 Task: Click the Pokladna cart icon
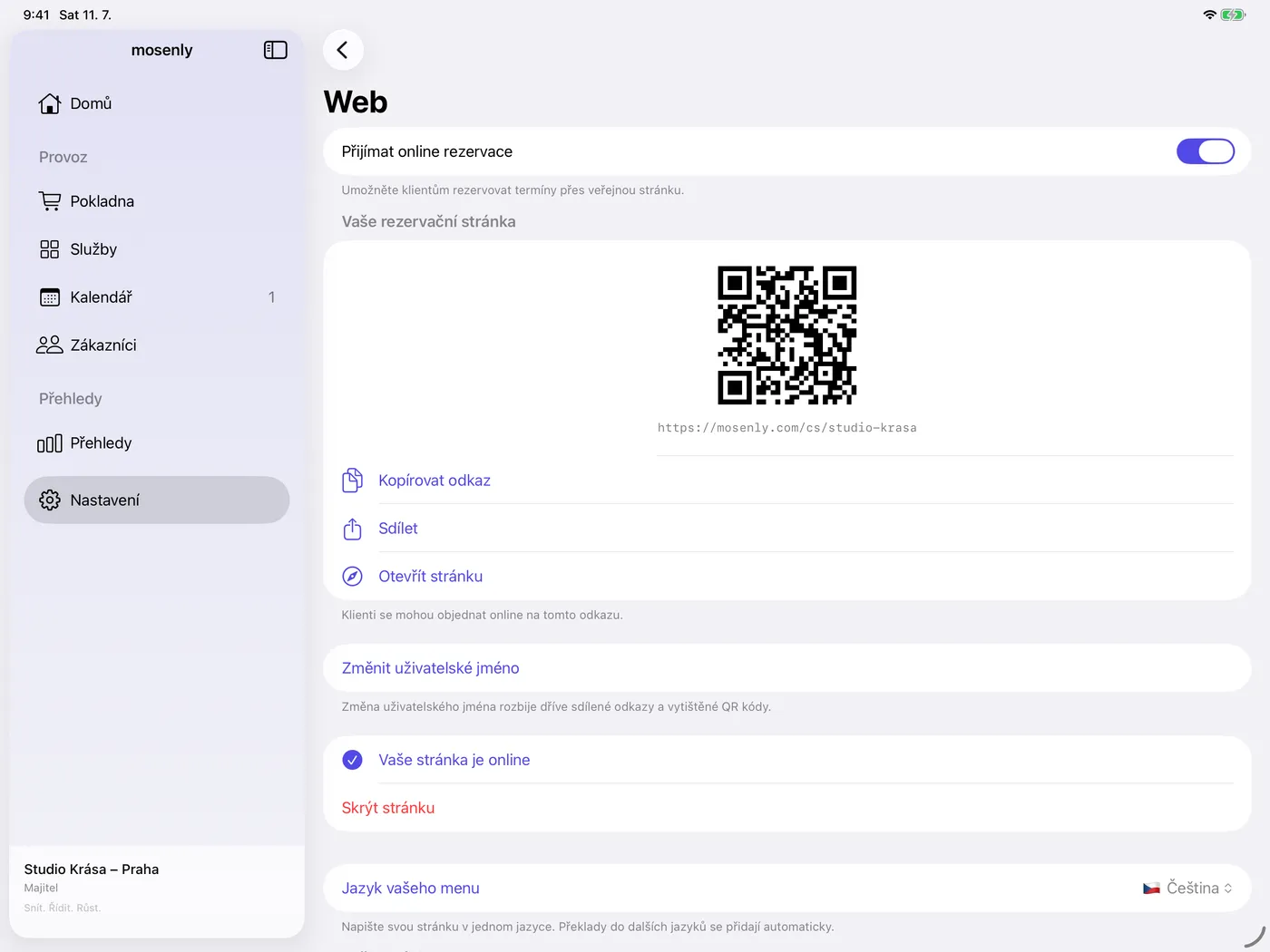50,201
